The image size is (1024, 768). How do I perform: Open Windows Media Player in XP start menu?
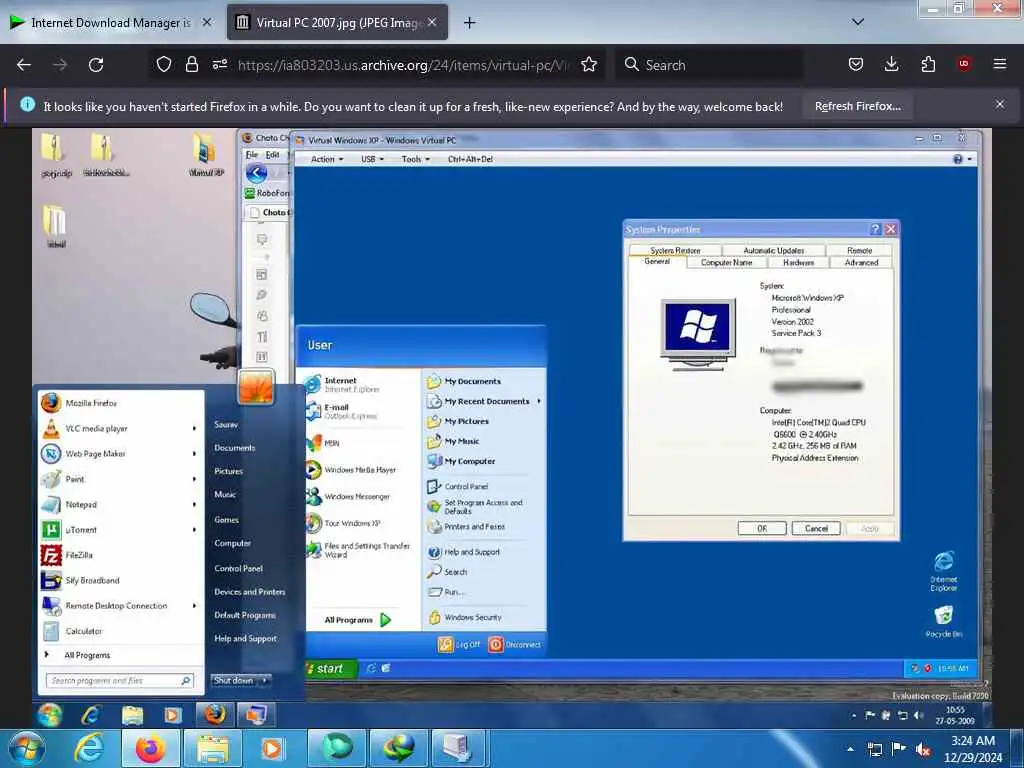352,470
